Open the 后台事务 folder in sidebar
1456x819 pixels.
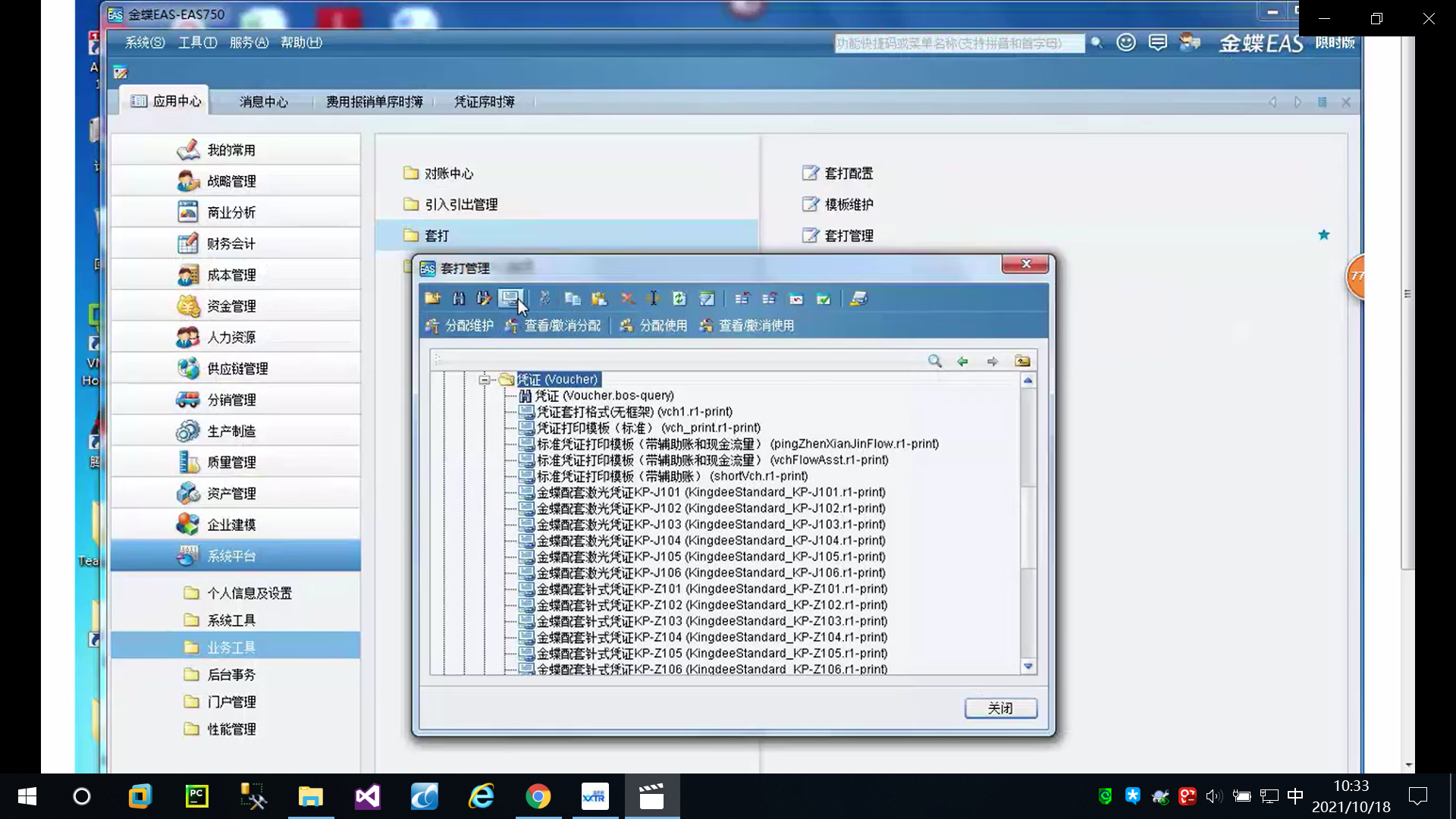pyautogui.click(x=231, y=675)
